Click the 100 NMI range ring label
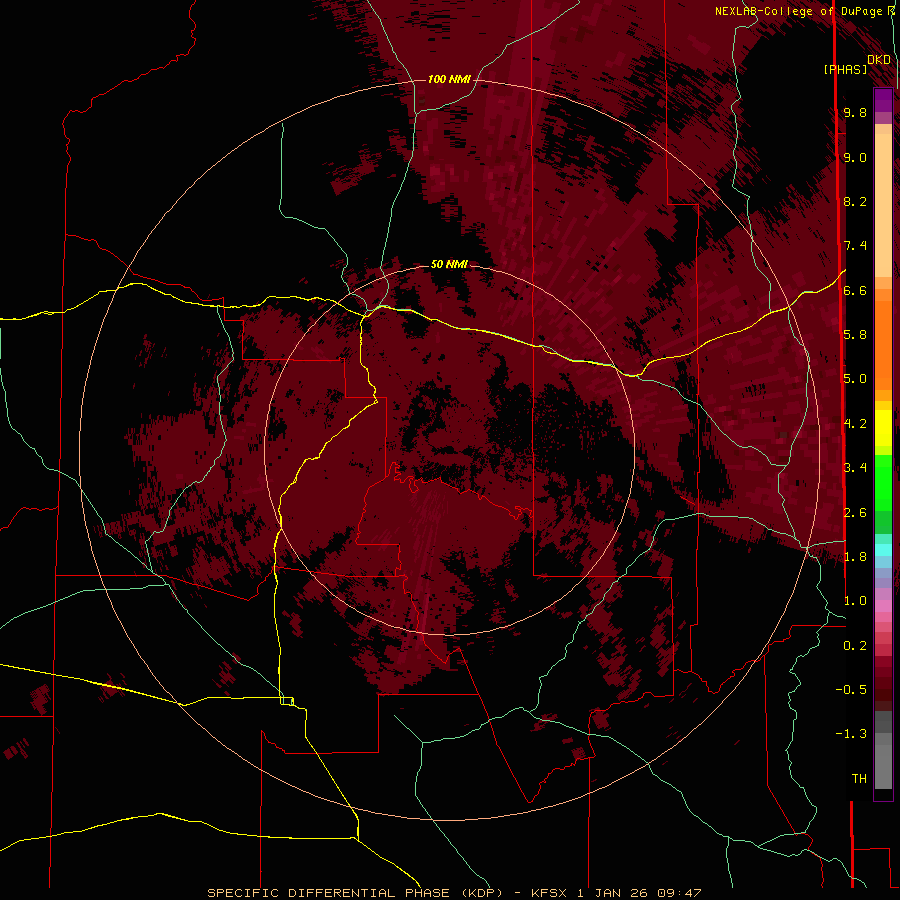 [x=449, y=79]
